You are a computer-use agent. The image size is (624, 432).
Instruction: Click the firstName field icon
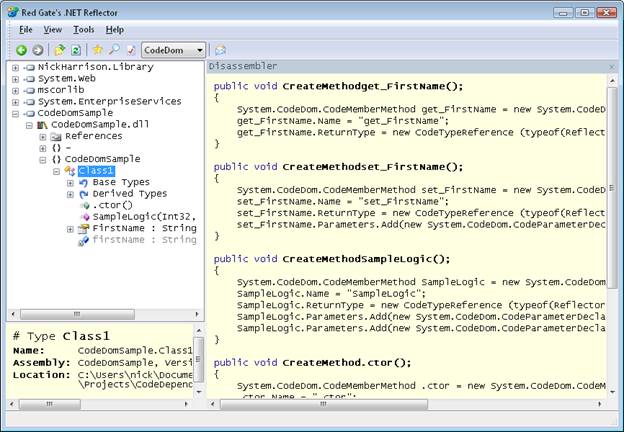tap(84, 241)
